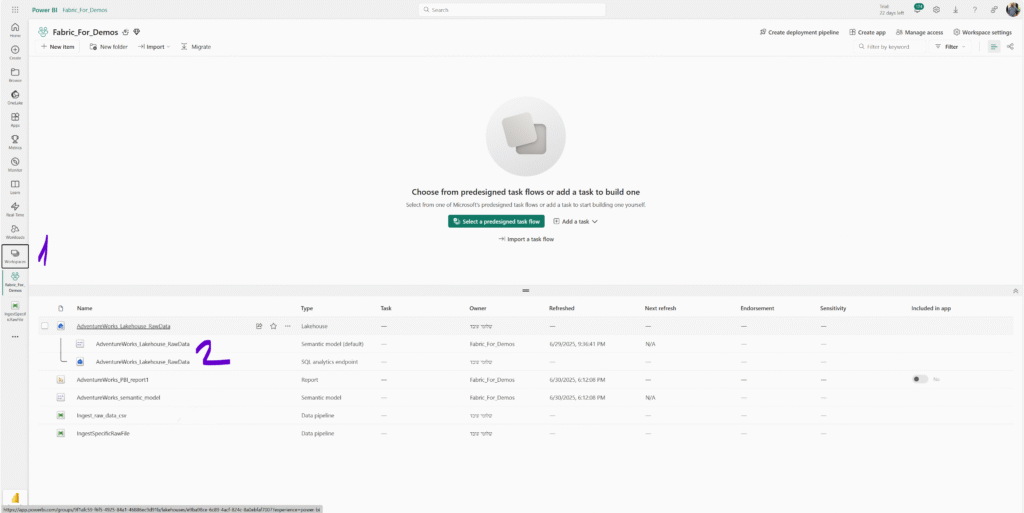Screen dimensions: 1024x513
Task: Open Browse in the left navigation
Action: pyautogui.click(x=15, y=74)
